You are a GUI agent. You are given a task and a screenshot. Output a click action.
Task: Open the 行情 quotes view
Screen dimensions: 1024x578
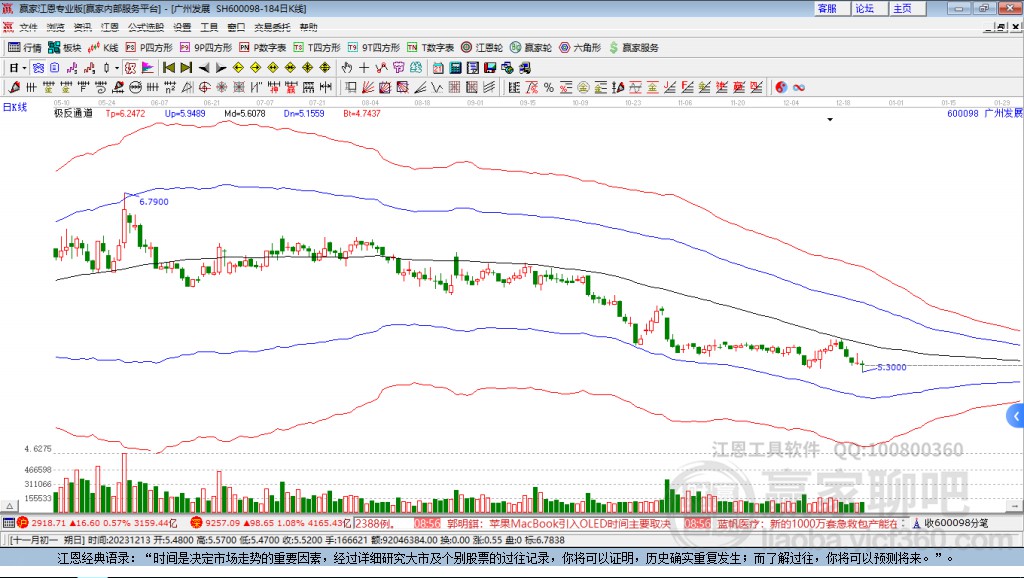tap(25, 48)
